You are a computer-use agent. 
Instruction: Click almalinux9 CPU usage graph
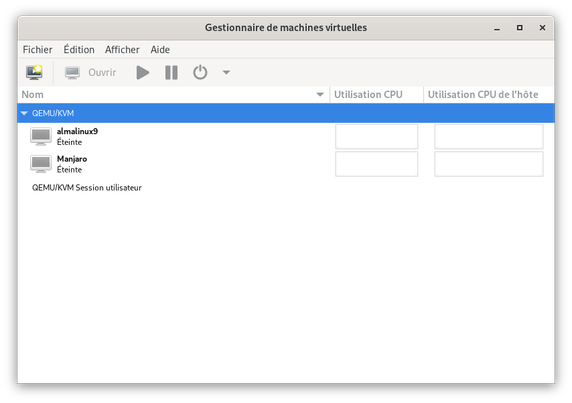(376, 136)
